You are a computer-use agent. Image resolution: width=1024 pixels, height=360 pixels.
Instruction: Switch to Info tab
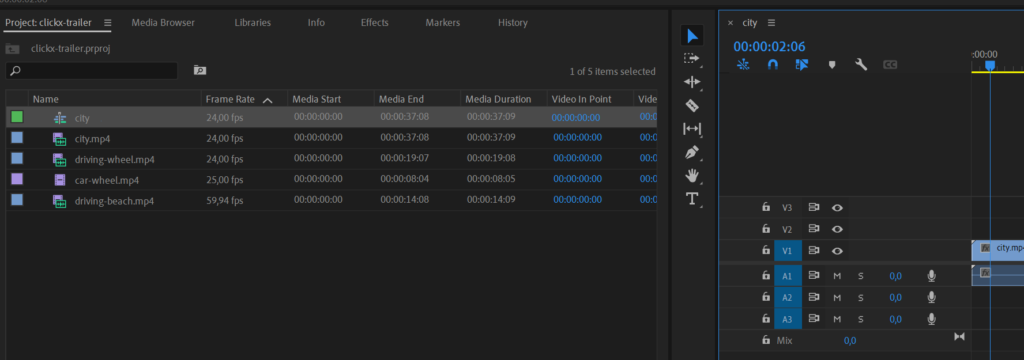point(316,22)
